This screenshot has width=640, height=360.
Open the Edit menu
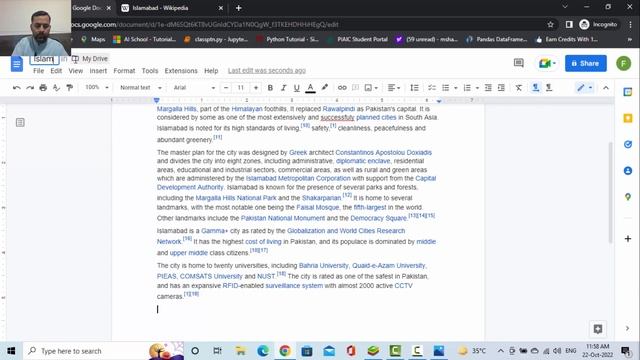tap(56, 71)
